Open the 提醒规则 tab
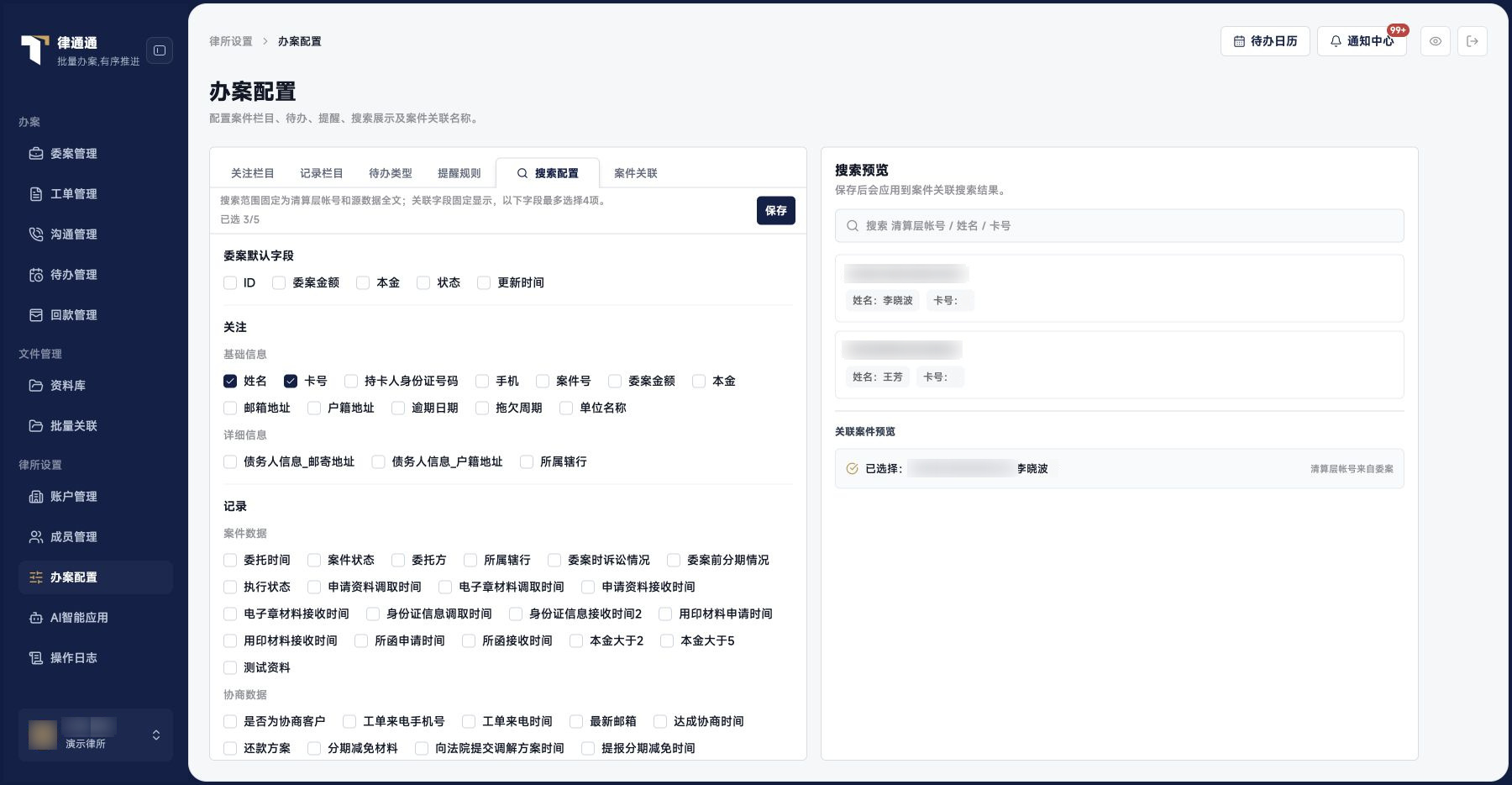Viewport: 1512px width, 785px height. pyautogui.click(x=459, y=173)
